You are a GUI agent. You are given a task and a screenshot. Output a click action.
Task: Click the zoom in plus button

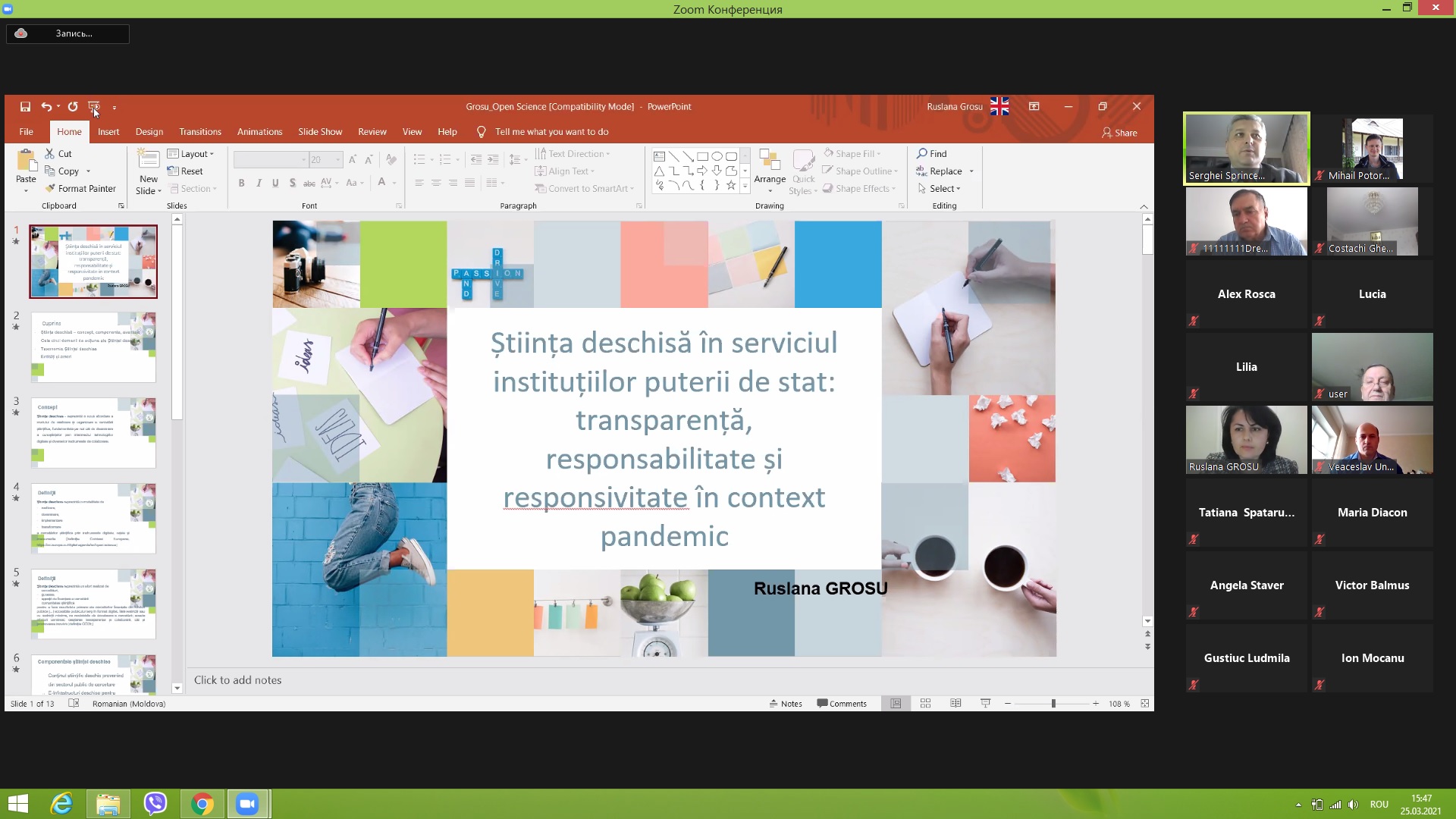1096,704
